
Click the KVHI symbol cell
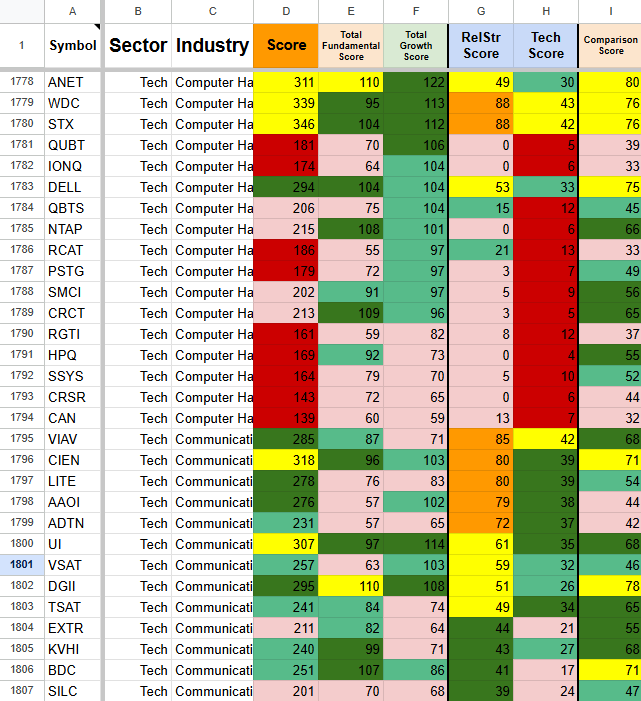(x=72, y=650)
